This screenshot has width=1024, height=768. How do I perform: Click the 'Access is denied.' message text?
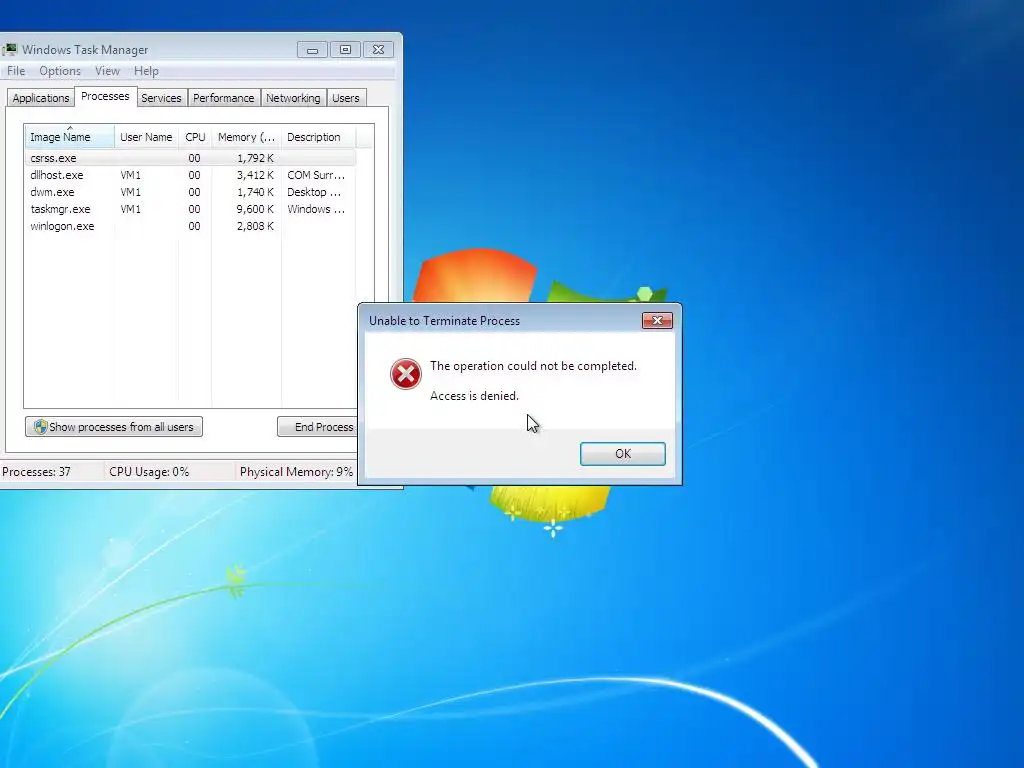point(474,396)
